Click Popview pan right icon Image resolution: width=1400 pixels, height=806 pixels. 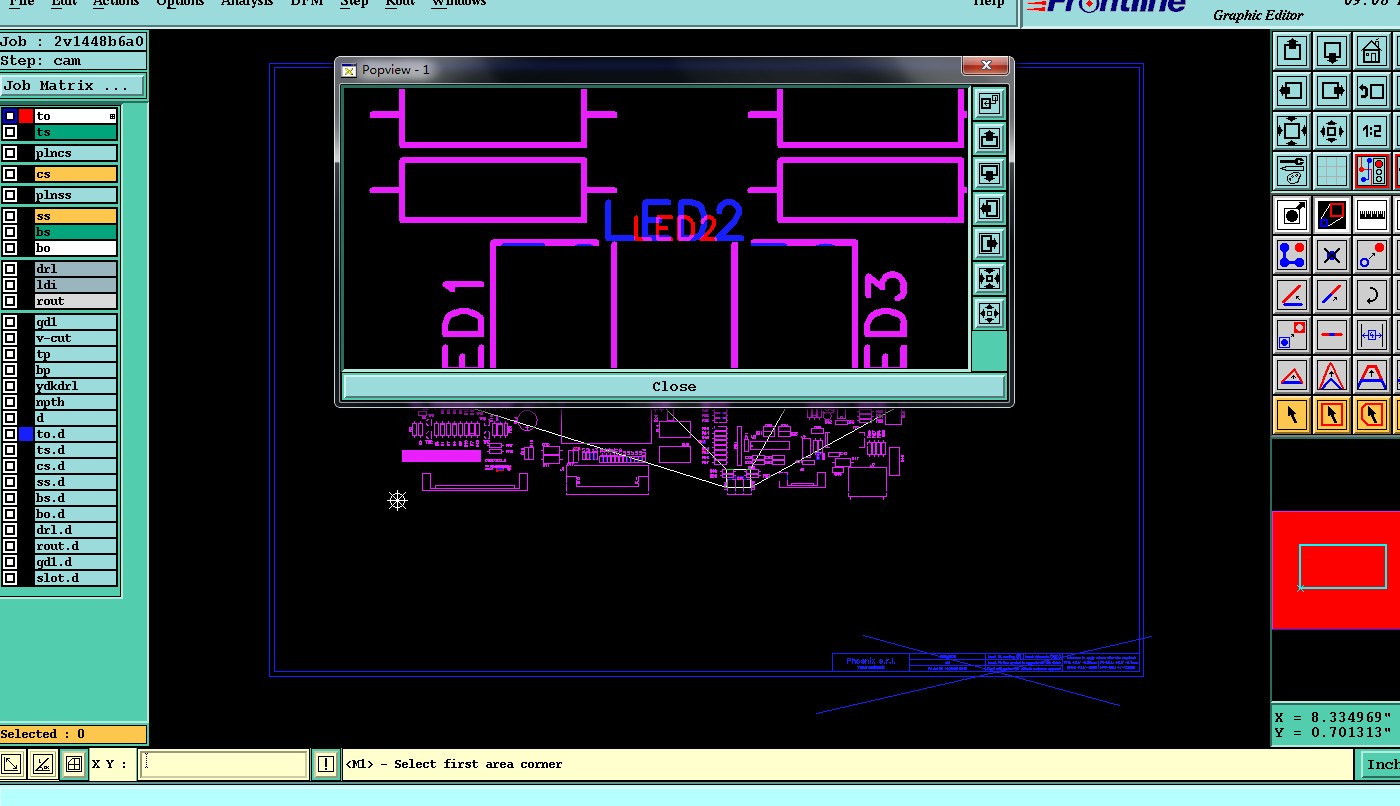(989, 243)
